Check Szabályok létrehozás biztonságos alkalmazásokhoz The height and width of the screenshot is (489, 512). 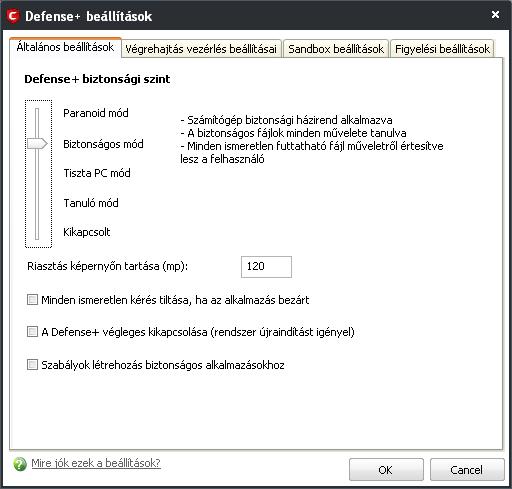pos(32,364)
